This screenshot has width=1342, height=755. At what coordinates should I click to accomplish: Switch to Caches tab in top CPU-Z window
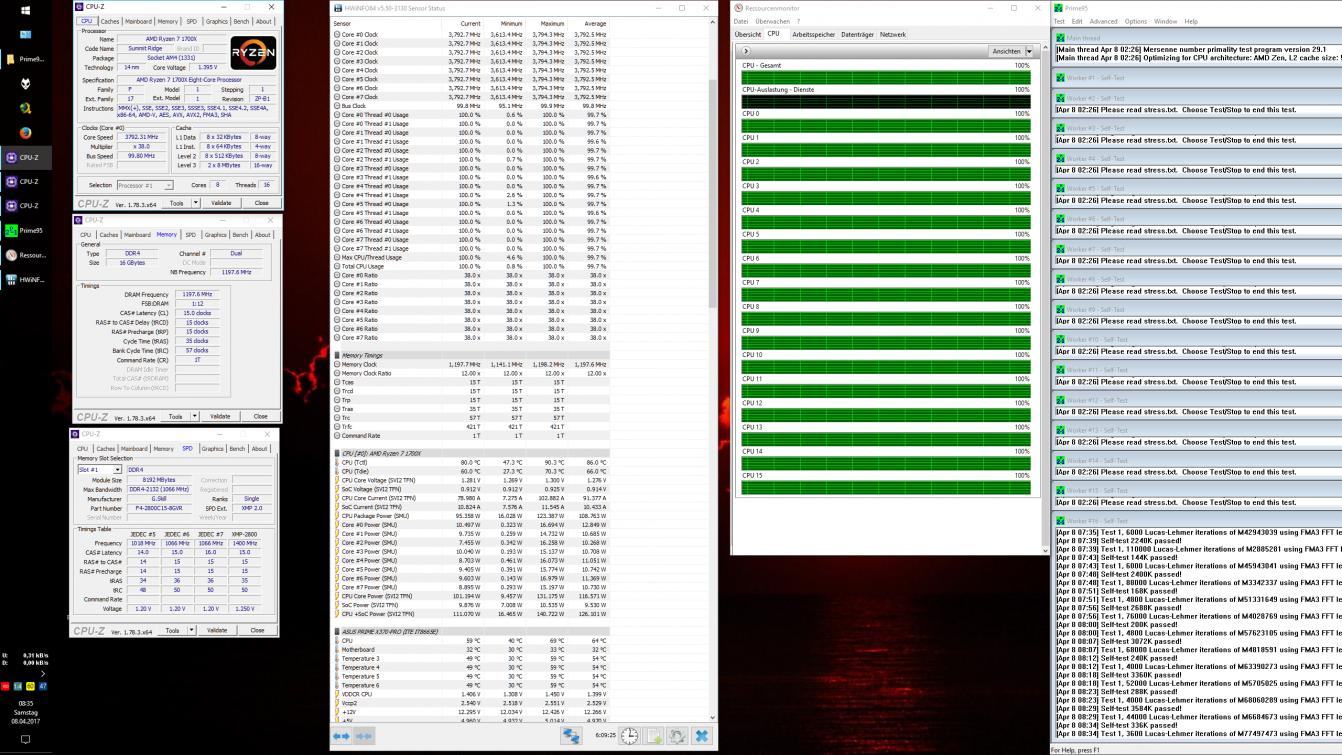click(x=110, y=21)
